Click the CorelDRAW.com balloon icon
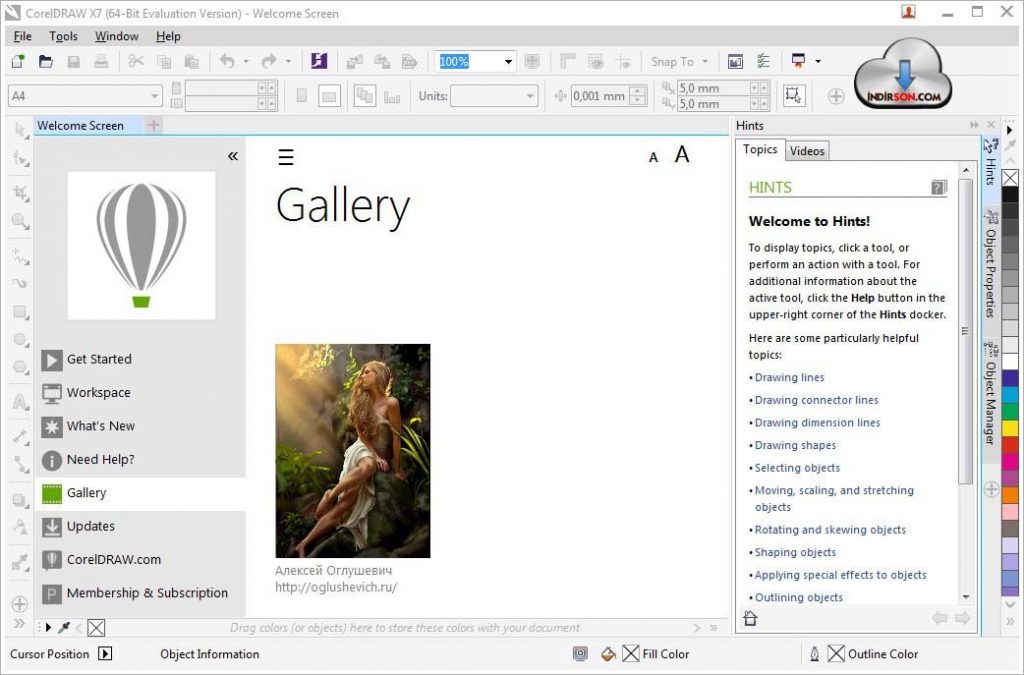 (52, 560)
